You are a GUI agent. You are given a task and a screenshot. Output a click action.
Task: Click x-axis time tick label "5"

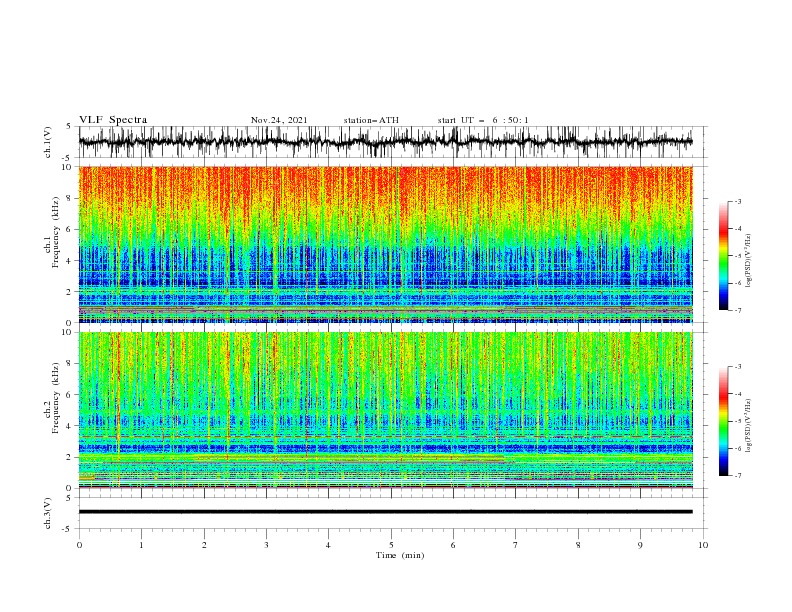391,545
